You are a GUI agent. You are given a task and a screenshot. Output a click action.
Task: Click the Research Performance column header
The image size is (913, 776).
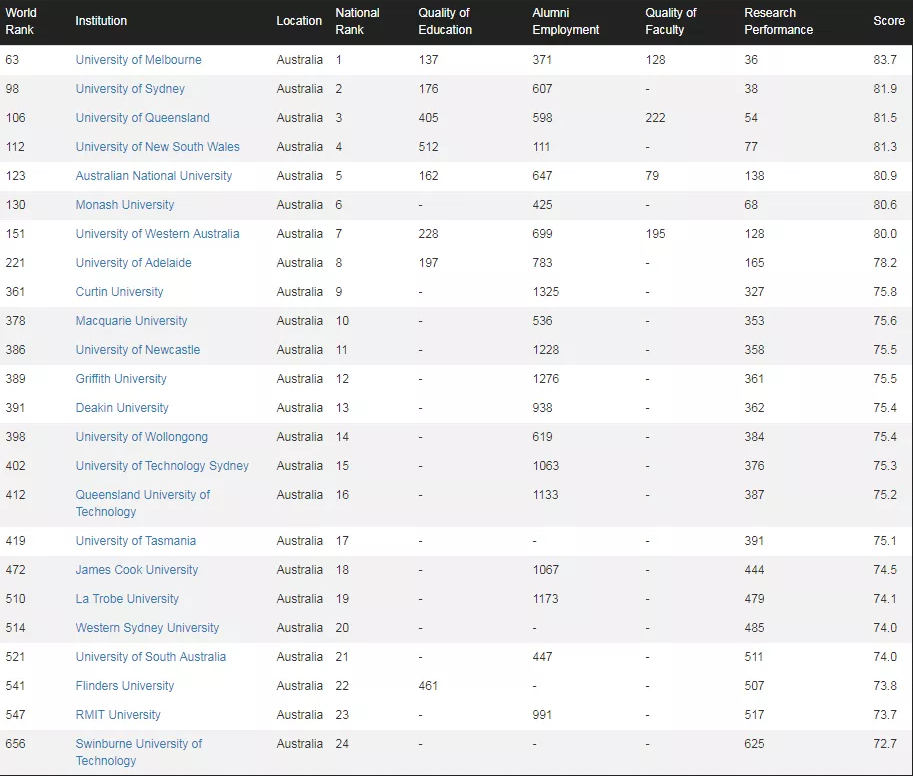(778, 22)
